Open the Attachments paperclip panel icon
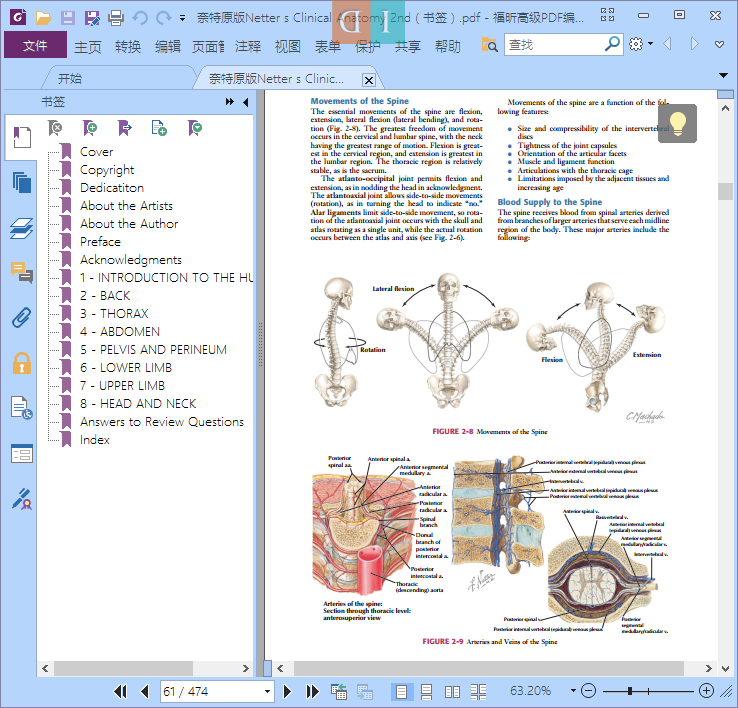738x708 pixels. click(22, 318)
